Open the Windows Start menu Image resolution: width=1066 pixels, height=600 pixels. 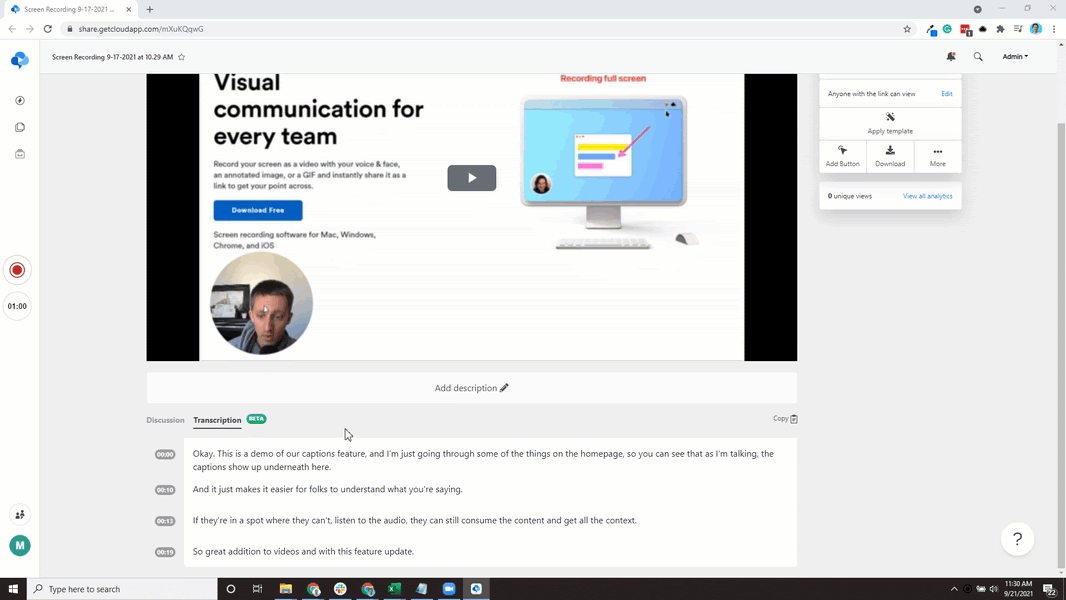[13, 589]
